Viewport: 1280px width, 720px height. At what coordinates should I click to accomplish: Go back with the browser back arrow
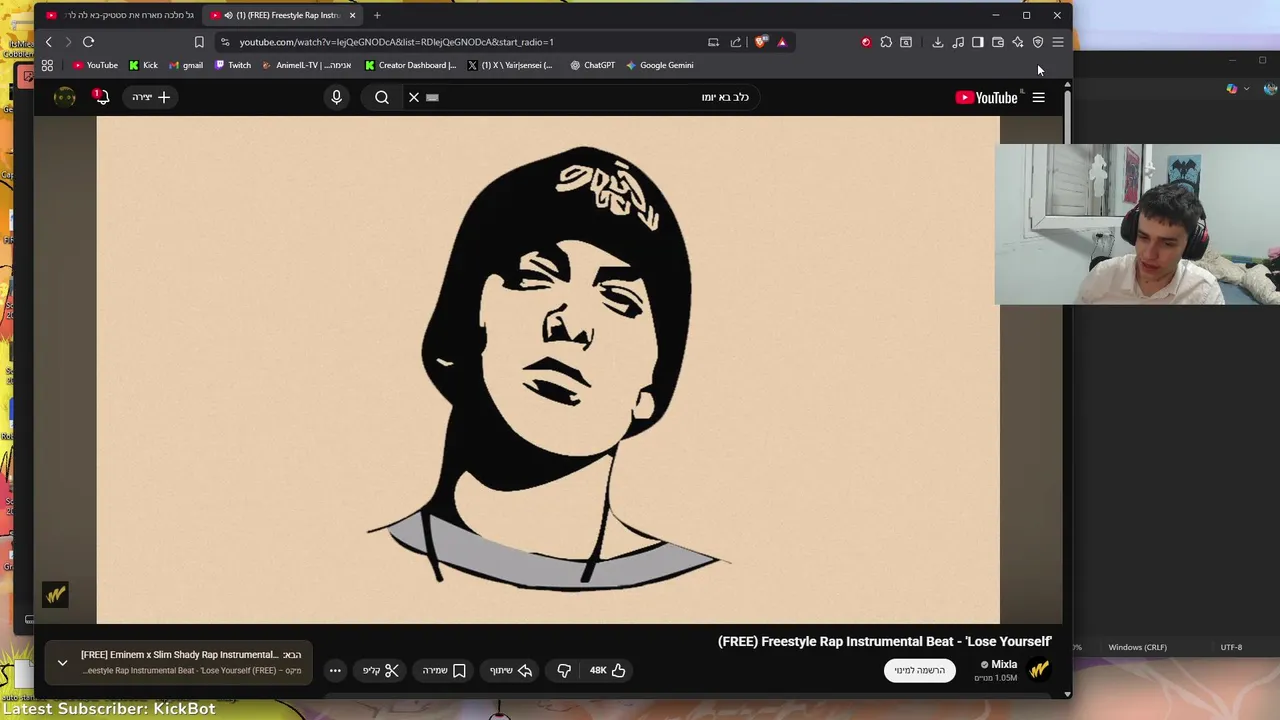point(48,42)
